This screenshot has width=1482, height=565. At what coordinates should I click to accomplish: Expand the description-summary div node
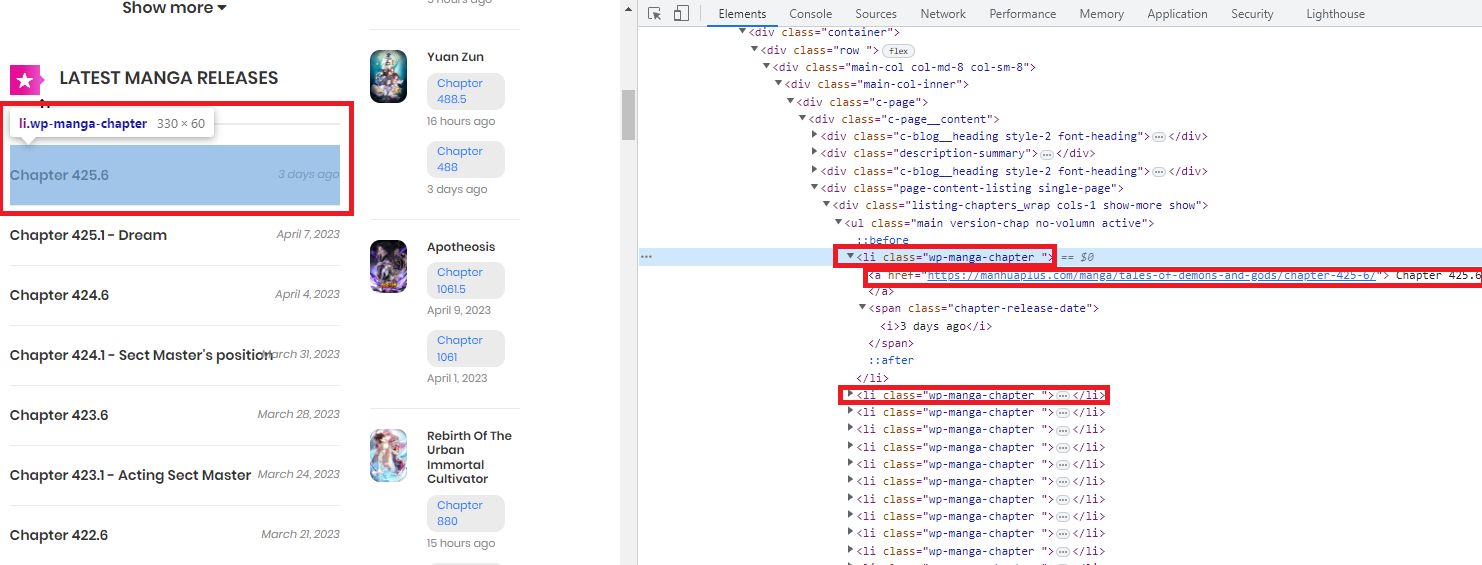coord(815,154)
